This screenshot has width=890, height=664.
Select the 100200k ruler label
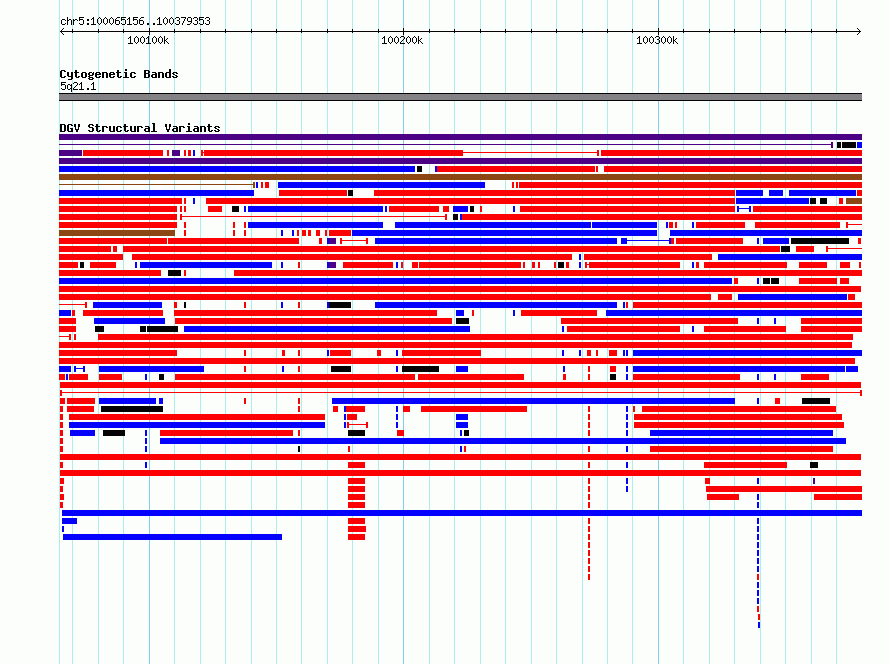point(402,40)
